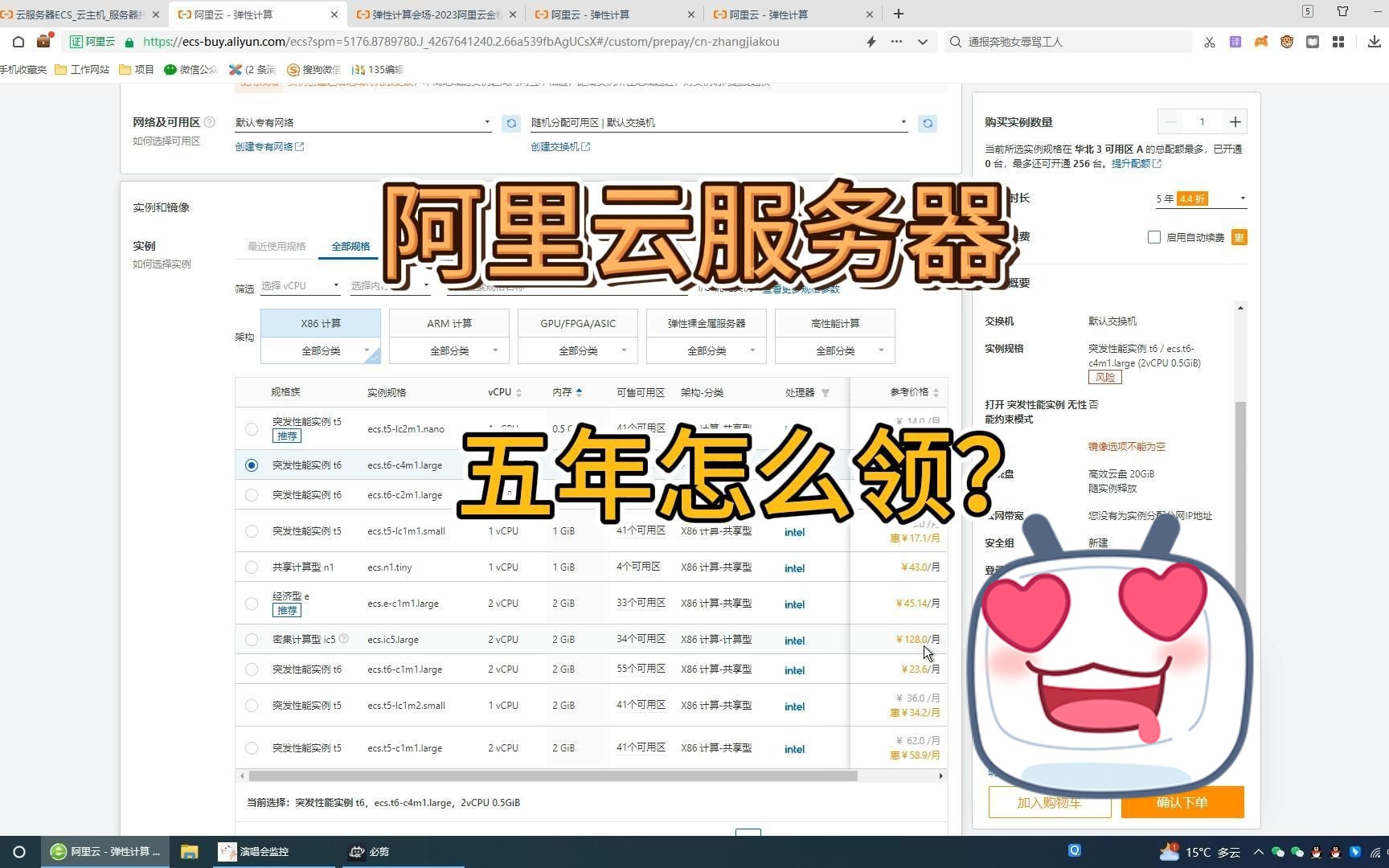
Task: Open 如何选择可用区 help link
Action: (x=166, y=141)
